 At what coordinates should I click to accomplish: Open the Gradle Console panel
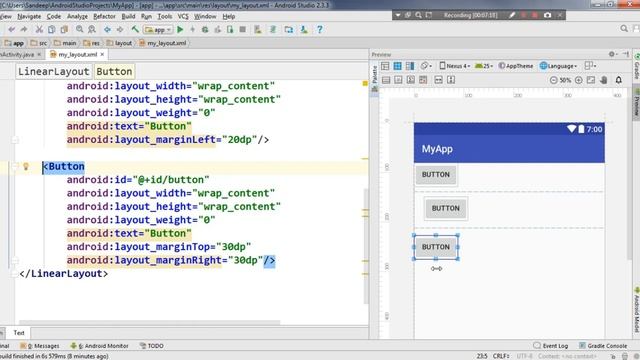click(x=603, y=346)
